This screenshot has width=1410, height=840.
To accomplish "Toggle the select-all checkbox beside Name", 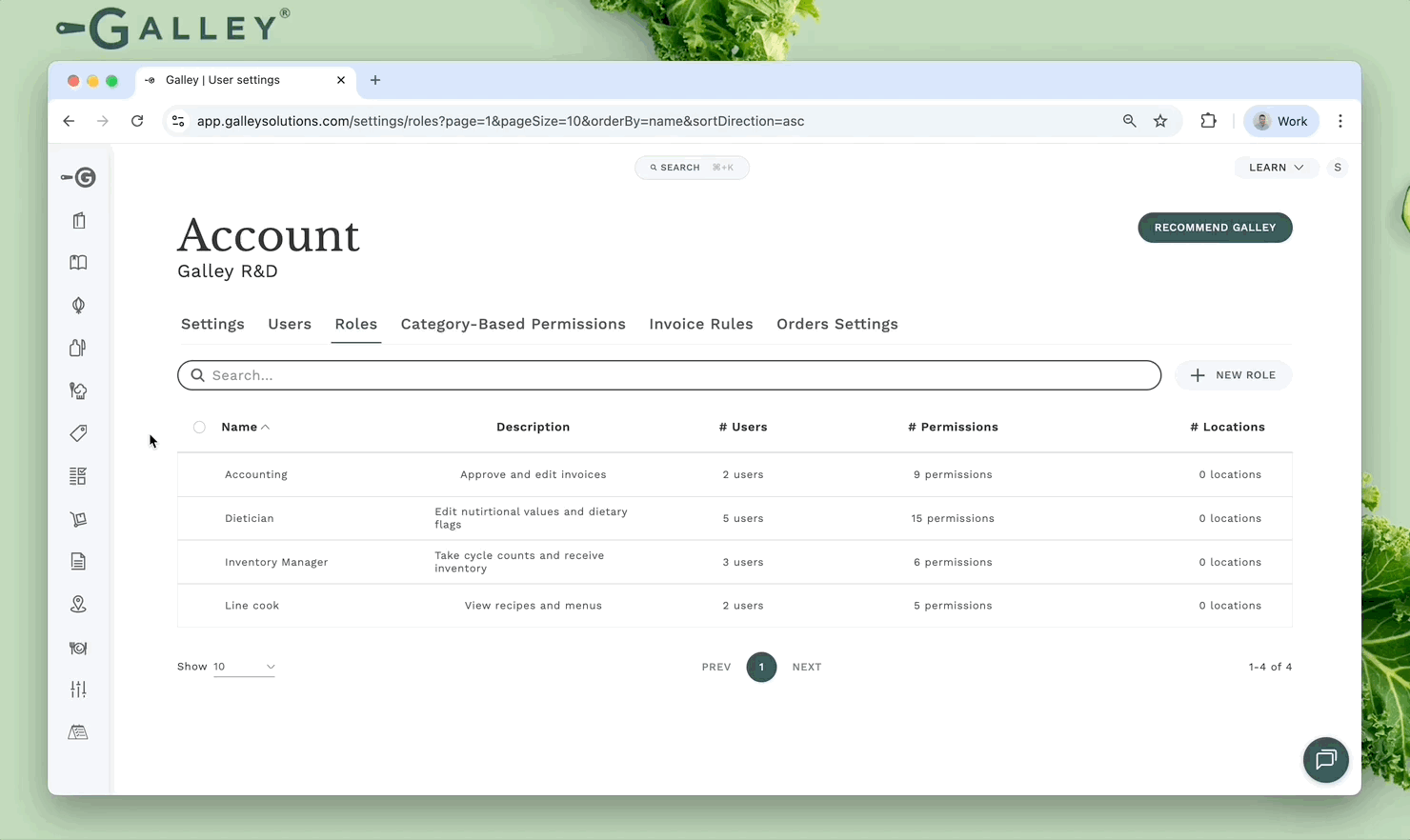I will click(x=199, y=427).
